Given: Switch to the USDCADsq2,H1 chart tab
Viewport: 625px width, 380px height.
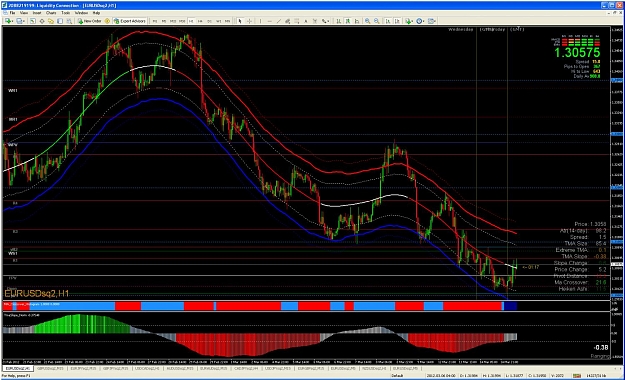Looking at the screenshot, I should (147, 368).
